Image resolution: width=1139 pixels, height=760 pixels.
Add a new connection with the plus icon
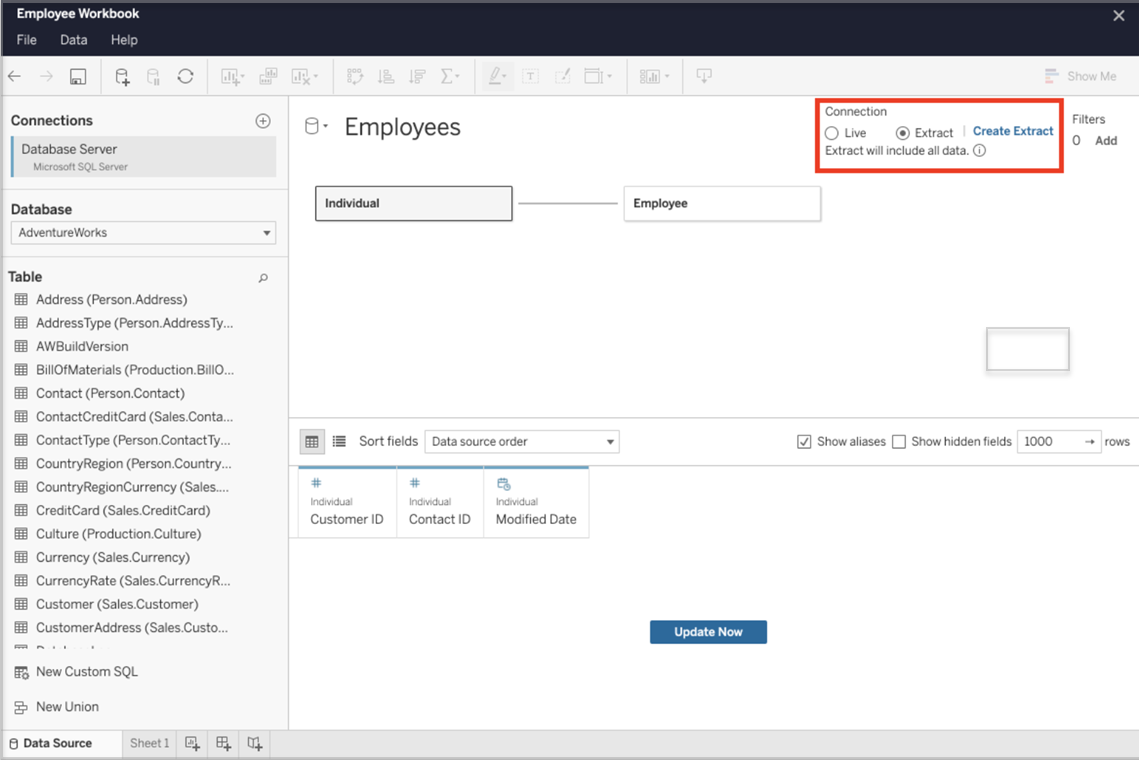pyautogui.click(x=262, y=120)
